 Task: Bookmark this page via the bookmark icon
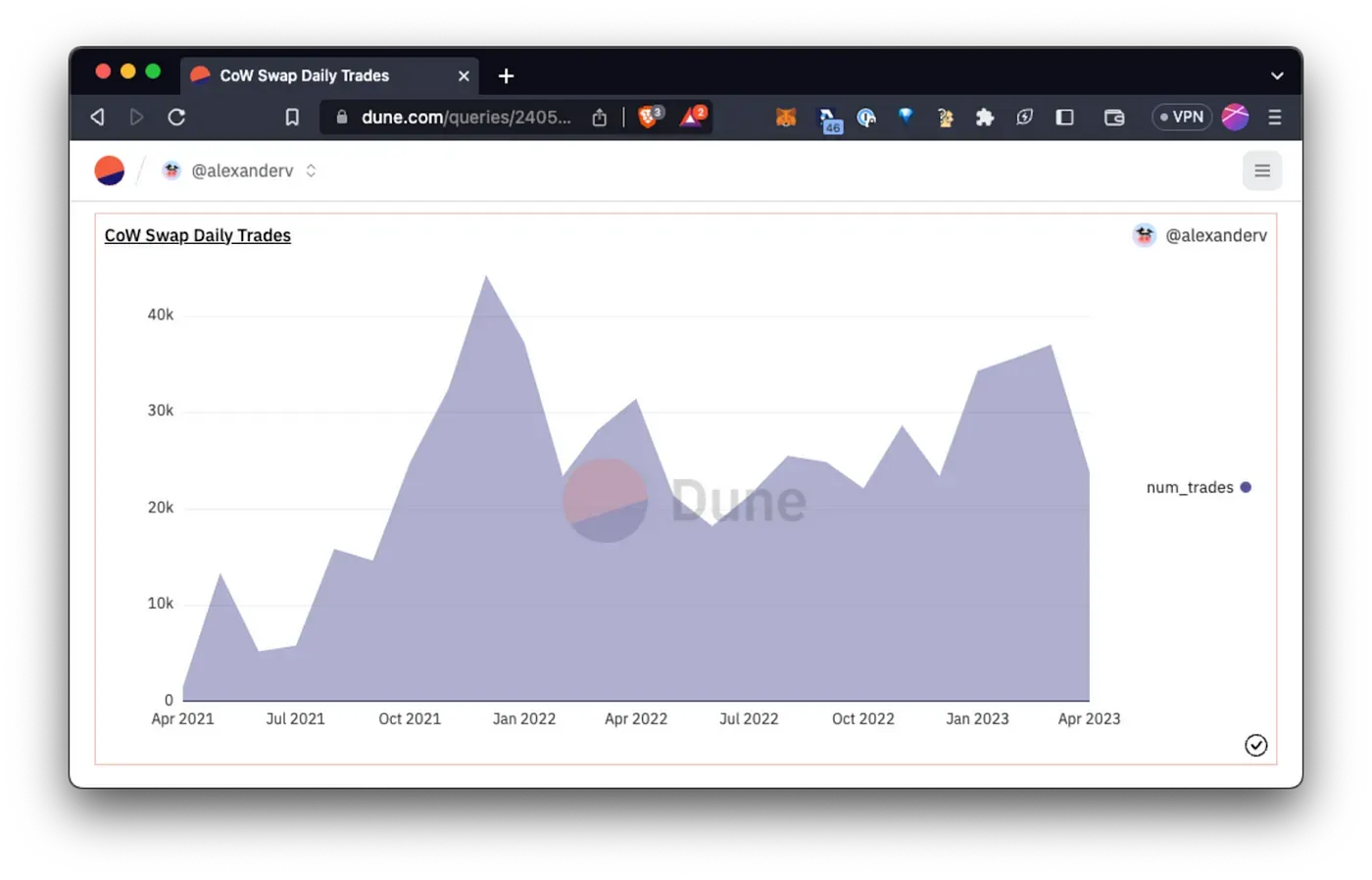tap(291, 117)
